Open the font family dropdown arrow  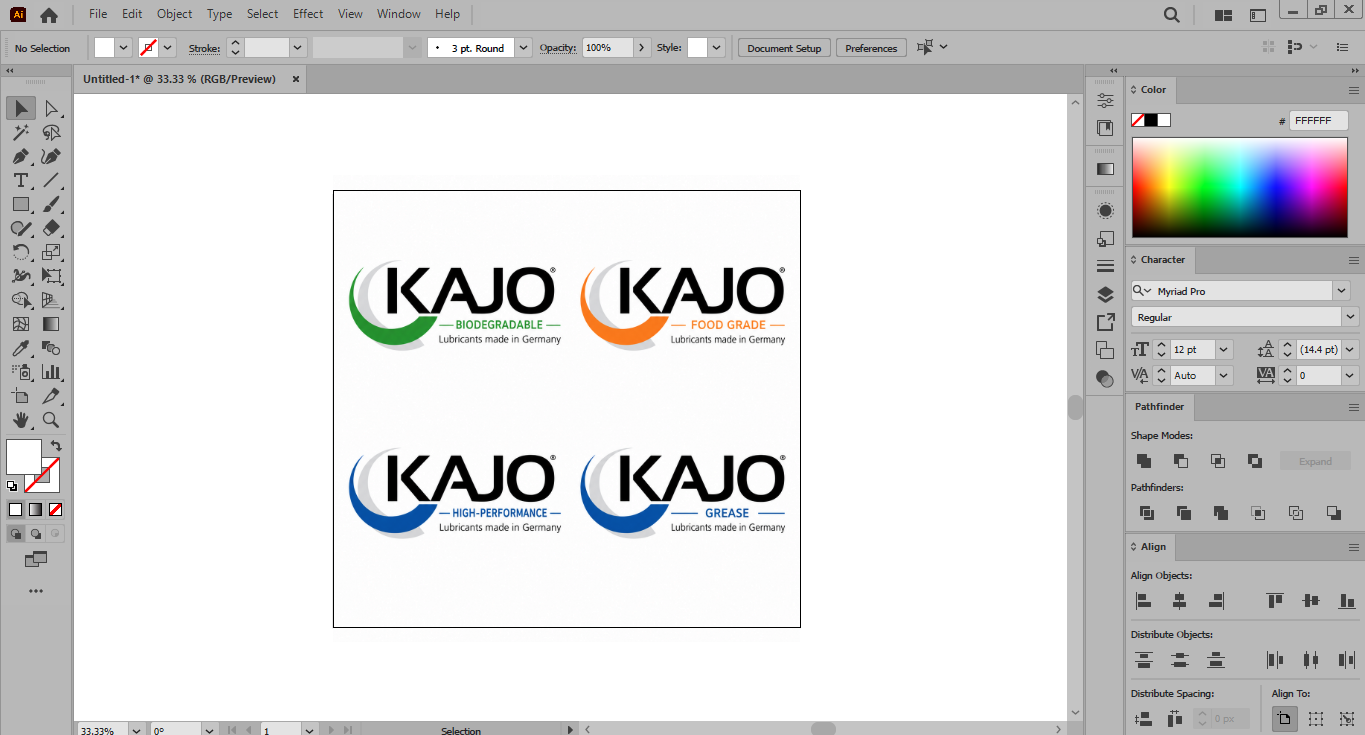point(1341,291)
